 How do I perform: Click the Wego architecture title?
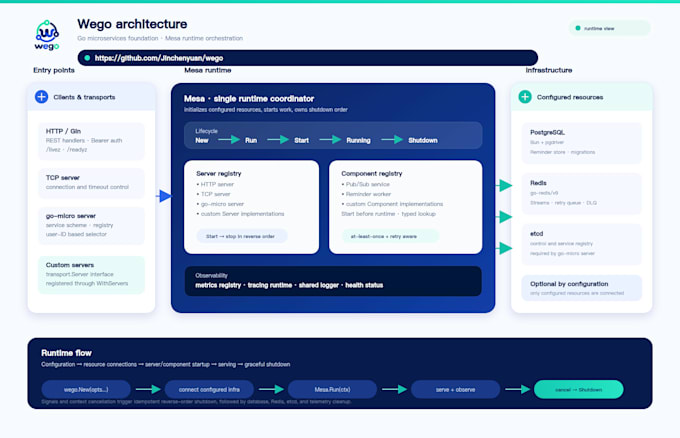pos(132,24)
